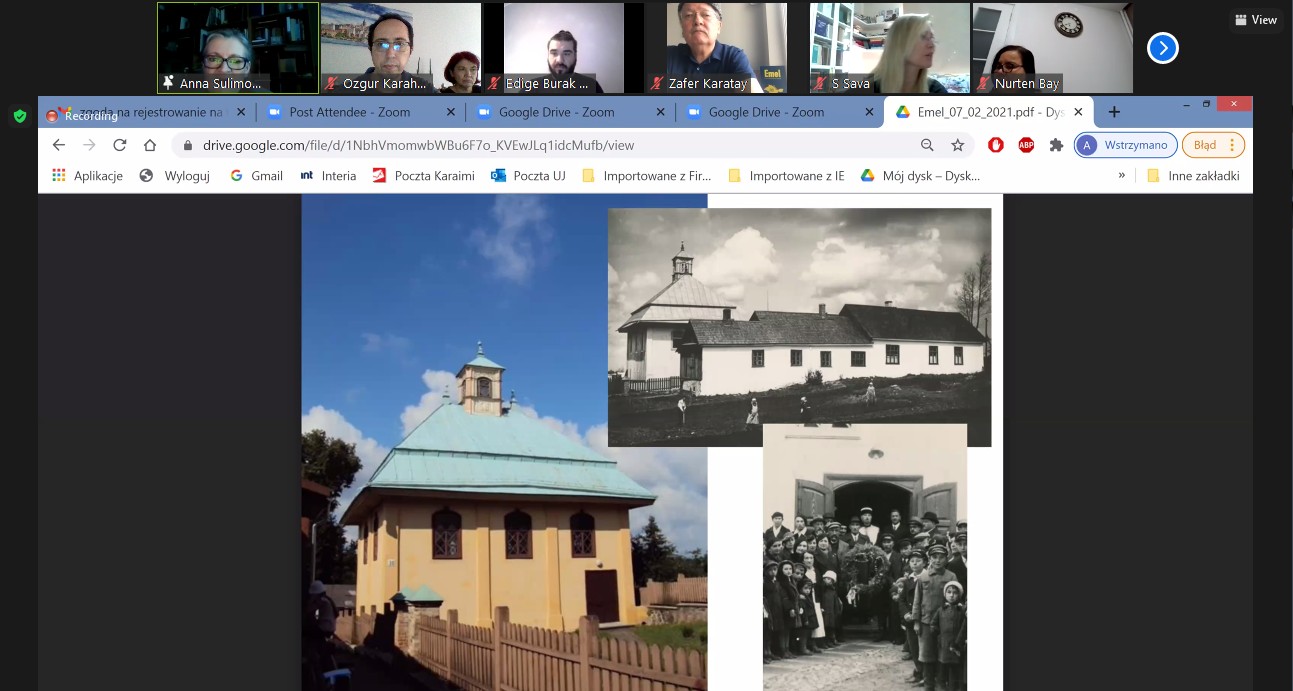The image size is (1293, 691).
Task: Open the Zoom View layout menu
Action: coord(1255,20)
